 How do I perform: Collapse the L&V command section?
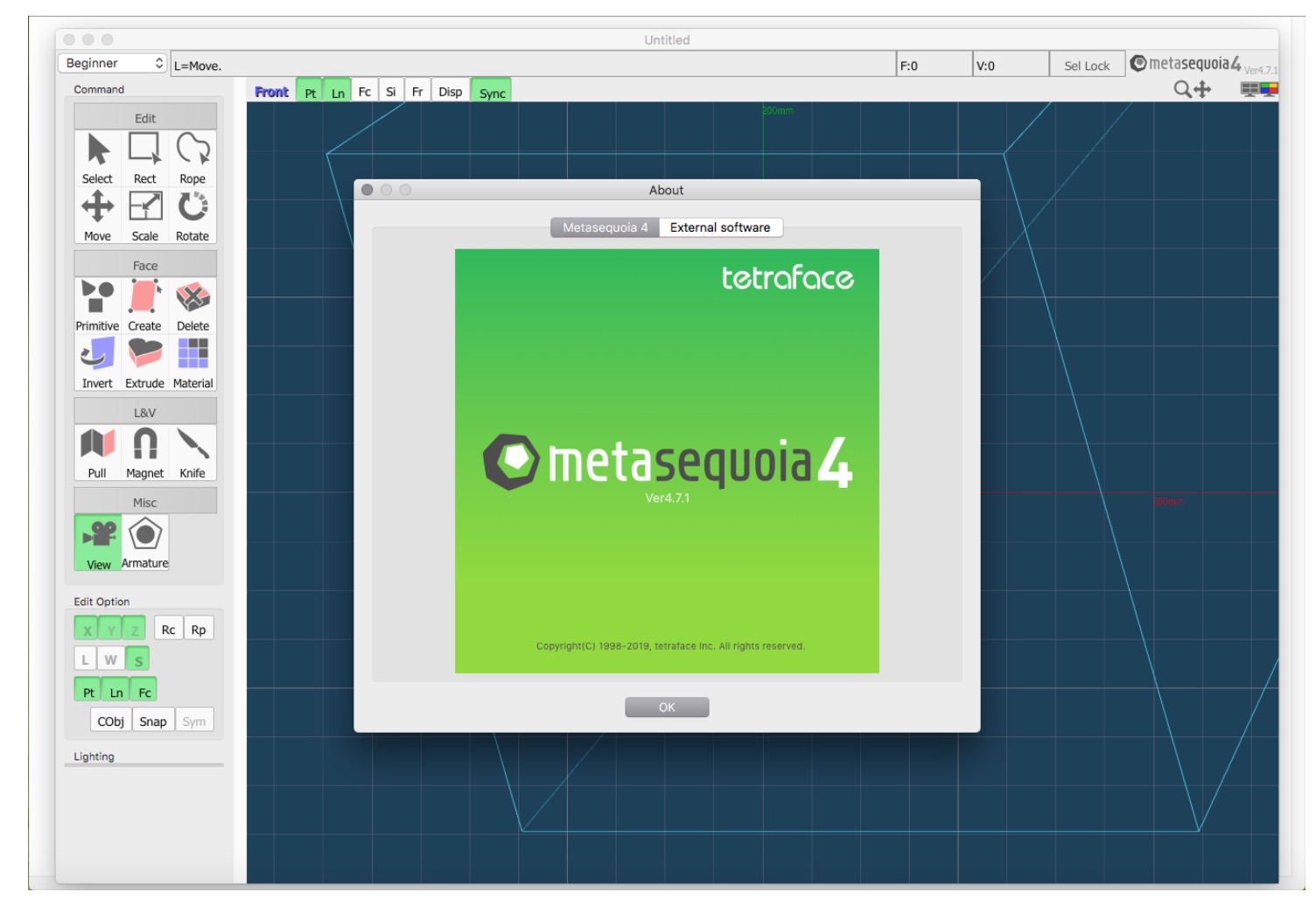coord(145,412)
